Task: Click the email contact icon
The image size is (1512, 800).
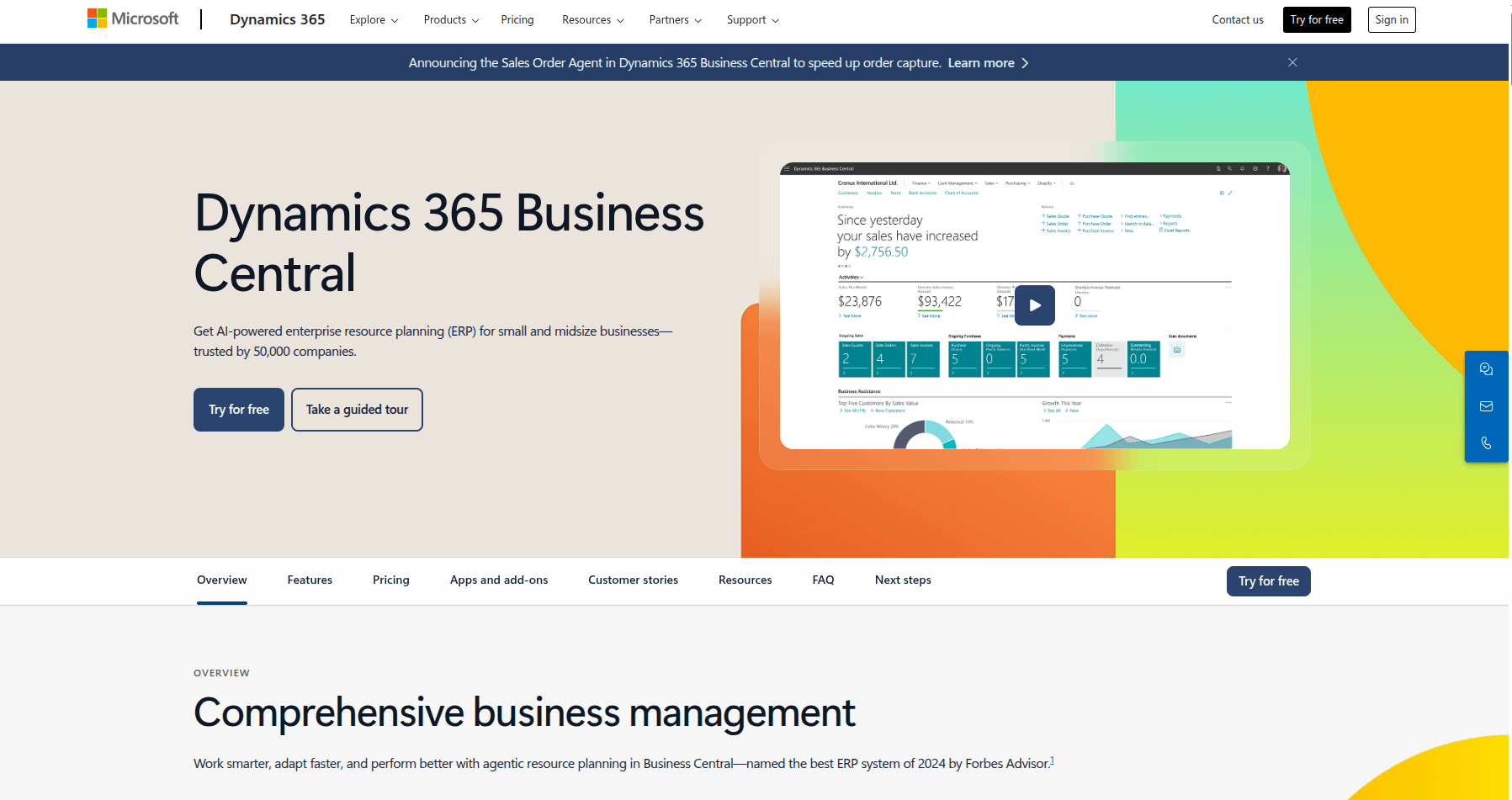Action: [1486, 406]
